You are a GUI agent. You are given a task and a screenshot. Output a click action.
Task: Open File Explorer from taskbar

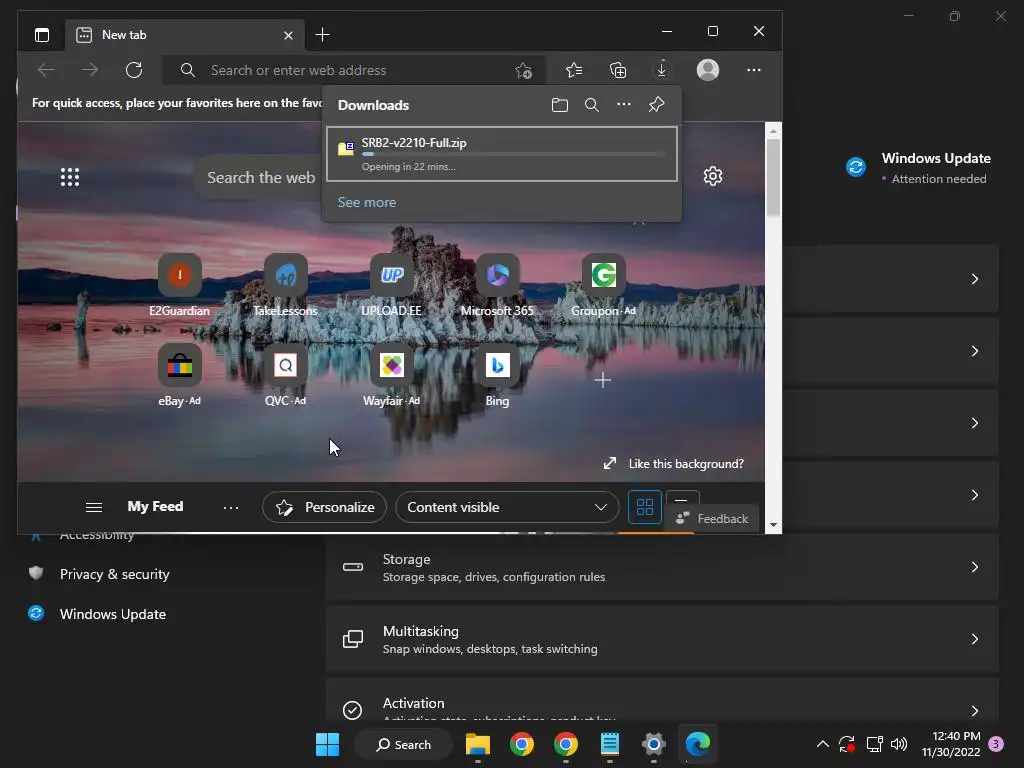coord(478,744)
